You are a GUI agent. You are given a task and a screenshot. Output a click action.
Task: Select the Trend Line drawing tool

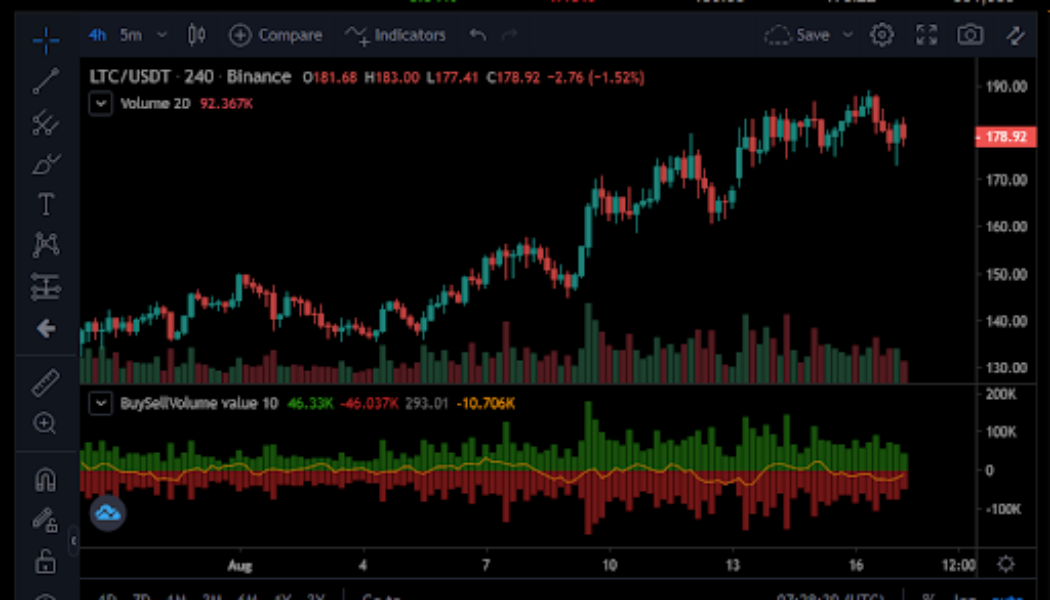pos(44,81)
